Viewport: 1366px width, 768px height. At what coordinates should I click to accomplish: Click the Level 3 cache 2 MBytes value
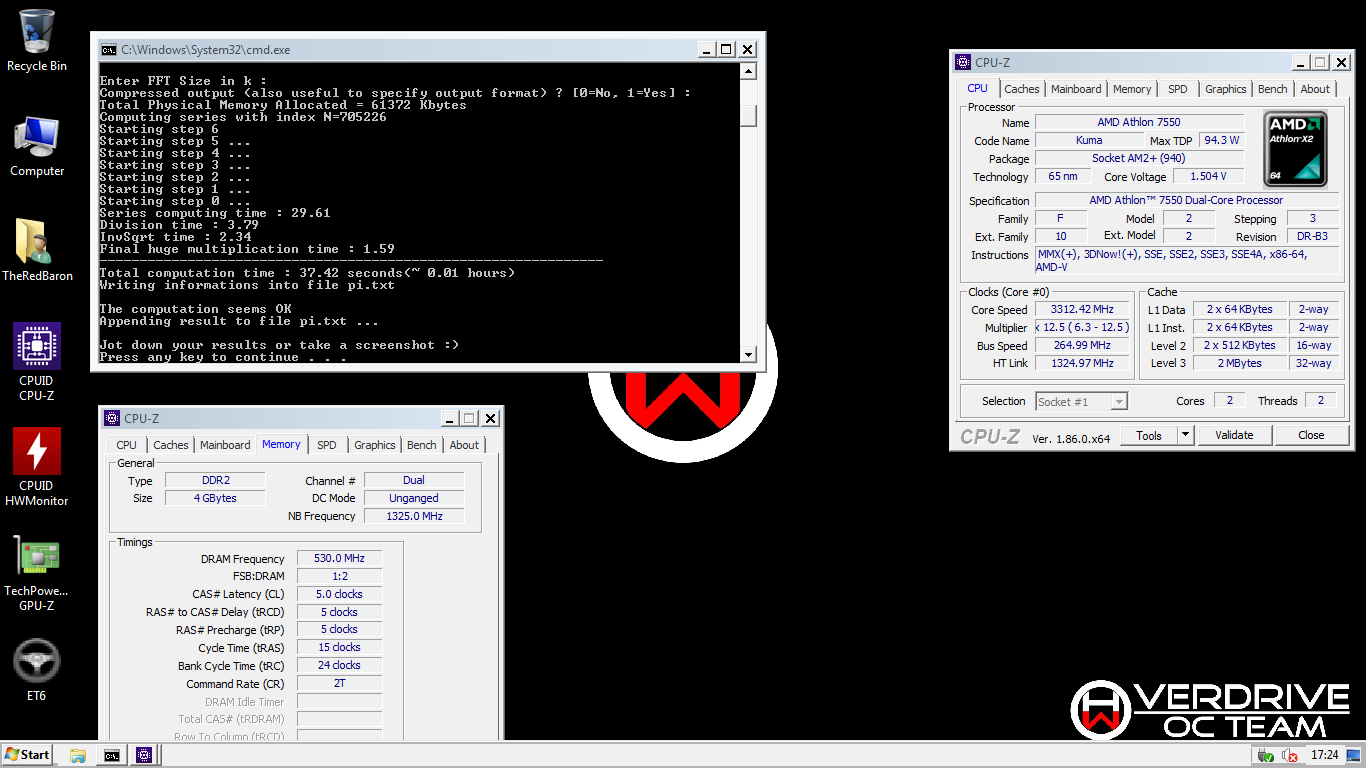(1240, 364)
